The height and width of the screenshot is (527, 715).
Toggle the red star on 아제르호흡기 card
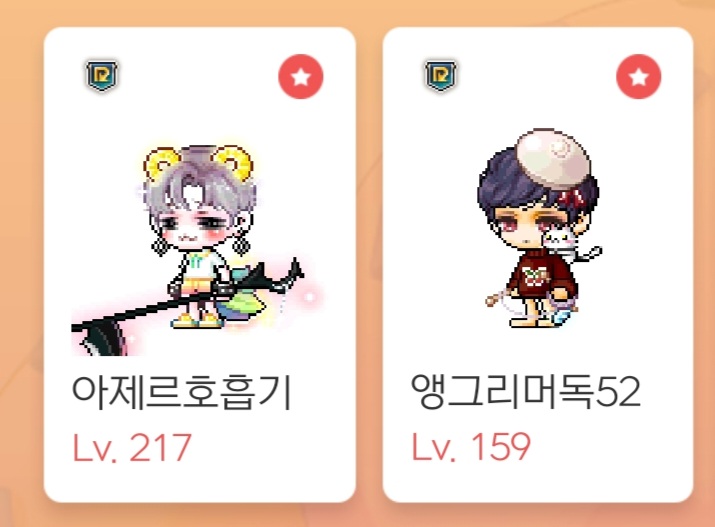click(x=301, y=77)
